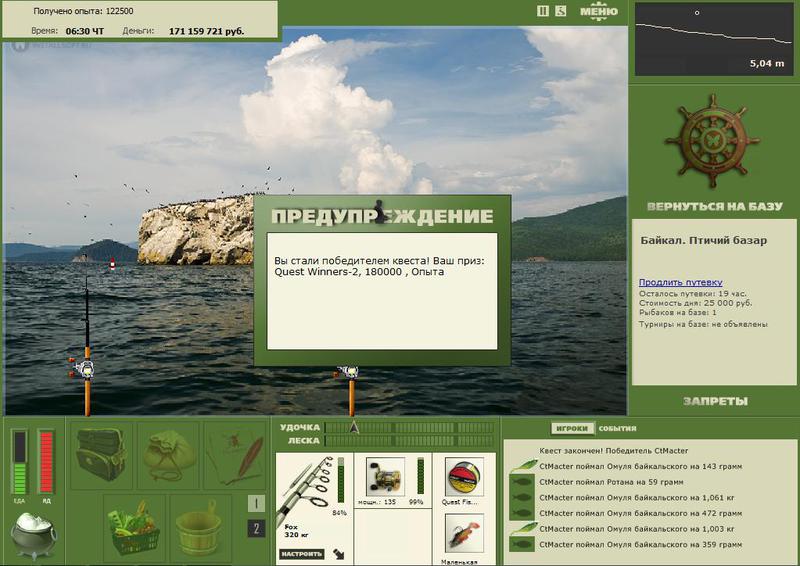Click the pause icon beside МЕНЮ

click(543, 11)
